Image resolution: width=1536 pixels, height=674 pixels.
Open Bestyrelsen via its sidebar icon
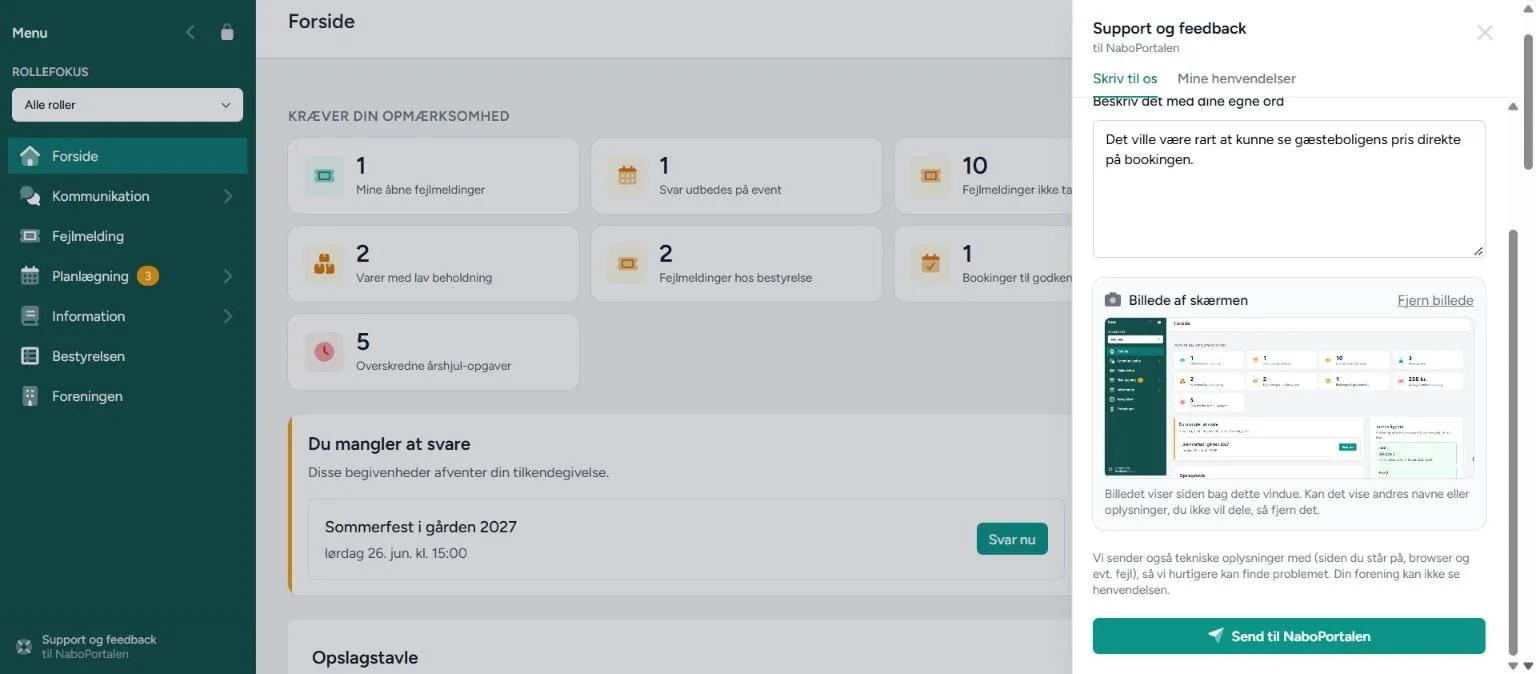30,356
